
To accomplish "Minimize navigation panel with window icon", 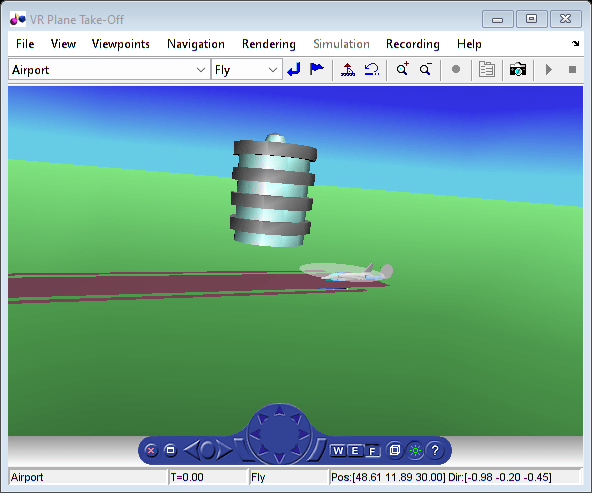I will pyautogui.click(x=171, y=450).
